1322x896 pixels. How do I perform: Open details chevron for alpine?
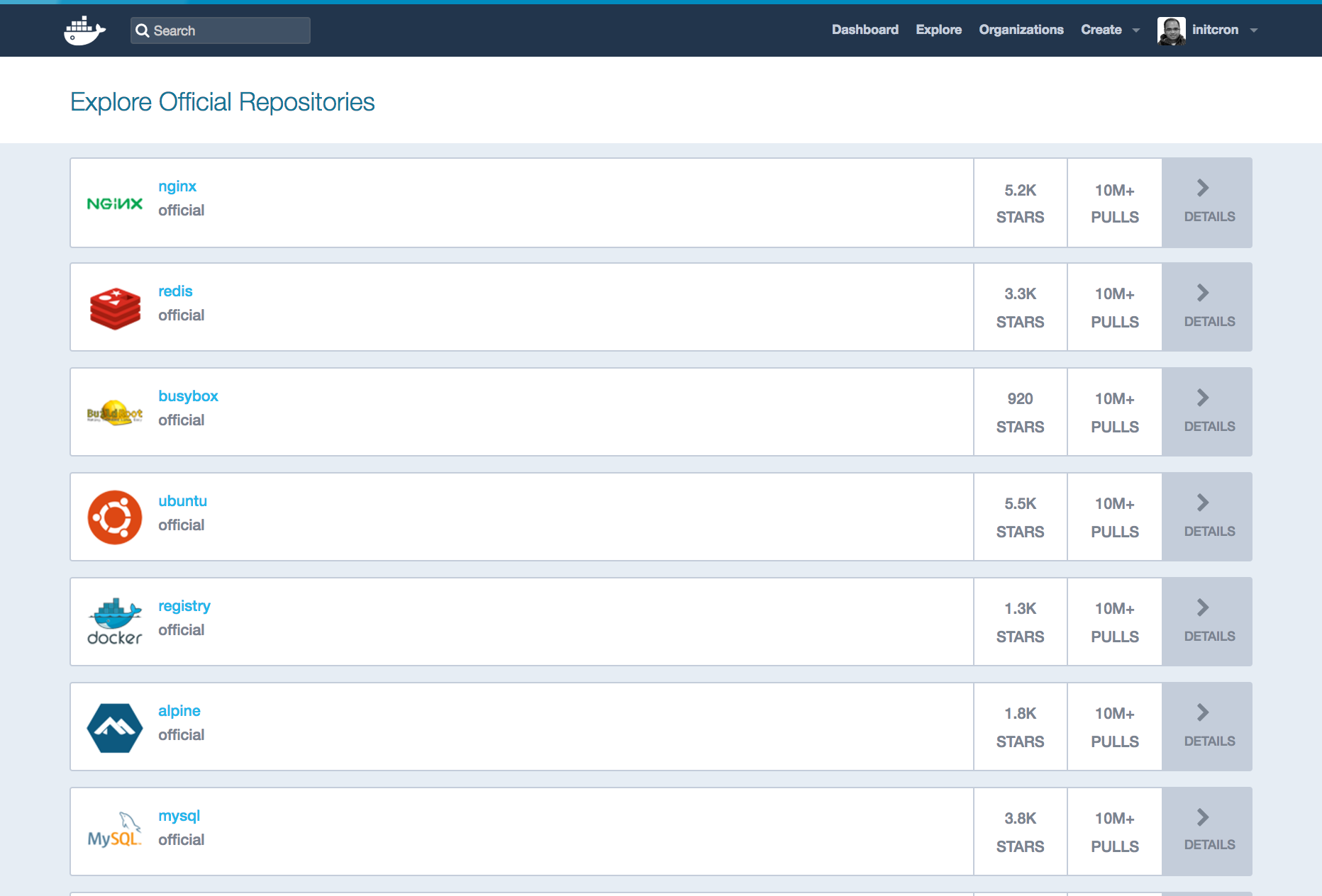1203,712
